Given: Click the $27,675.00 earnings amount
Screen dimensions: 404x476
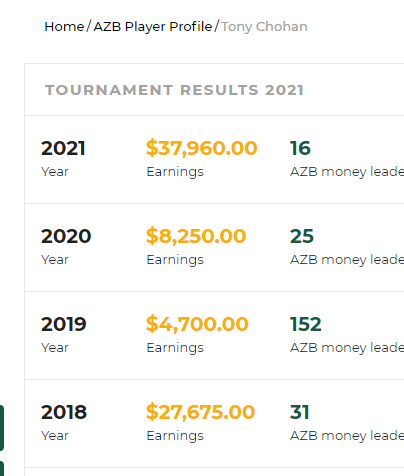Looking at the screenshot, I should [x=200, y=412].
